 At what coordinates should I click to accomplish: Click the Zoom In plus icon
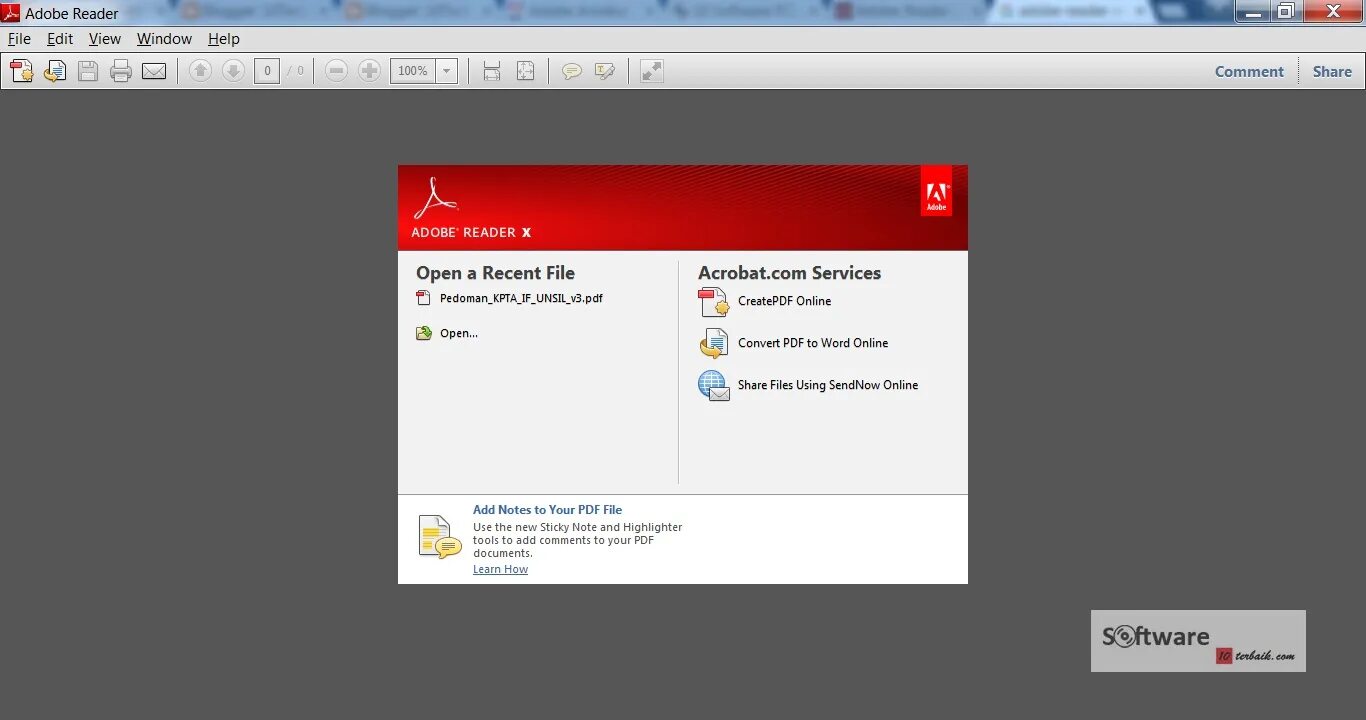coord(369,71)
